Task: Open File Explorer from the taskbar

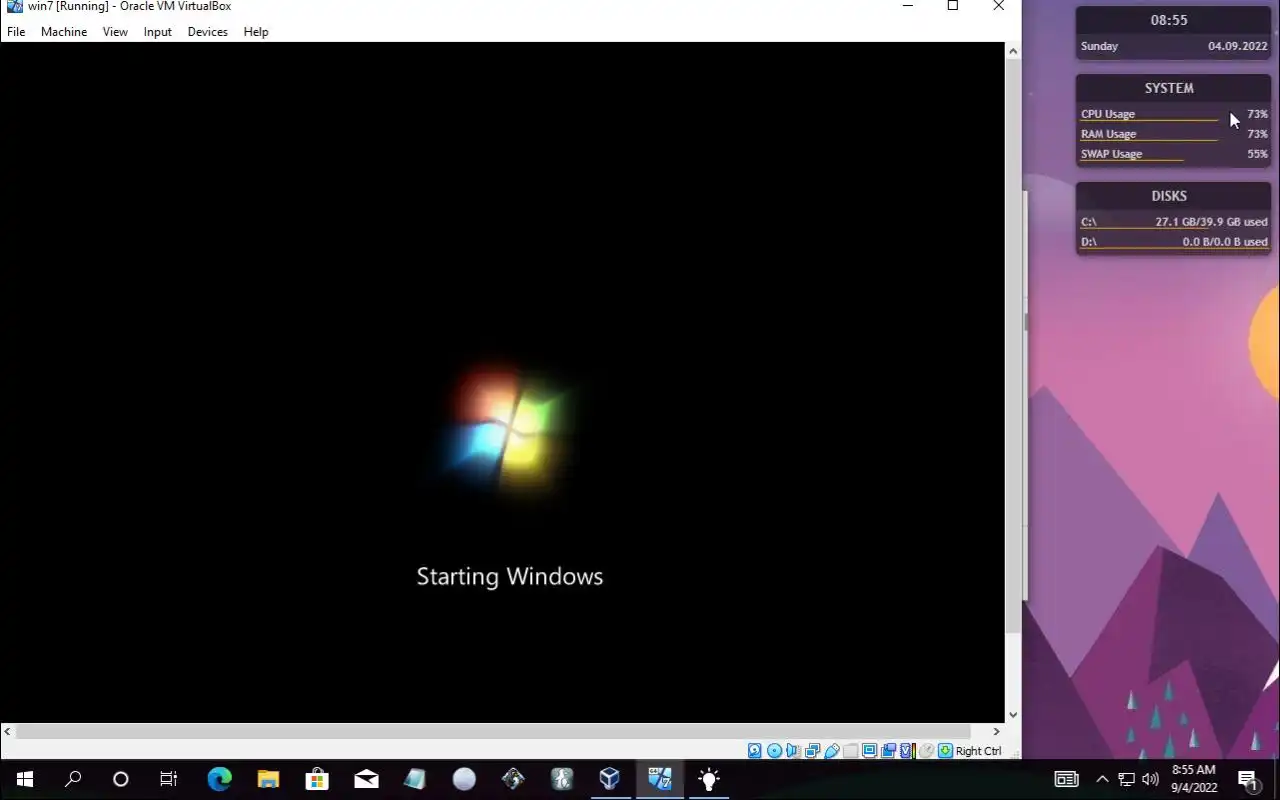Action: coord(268,779)
